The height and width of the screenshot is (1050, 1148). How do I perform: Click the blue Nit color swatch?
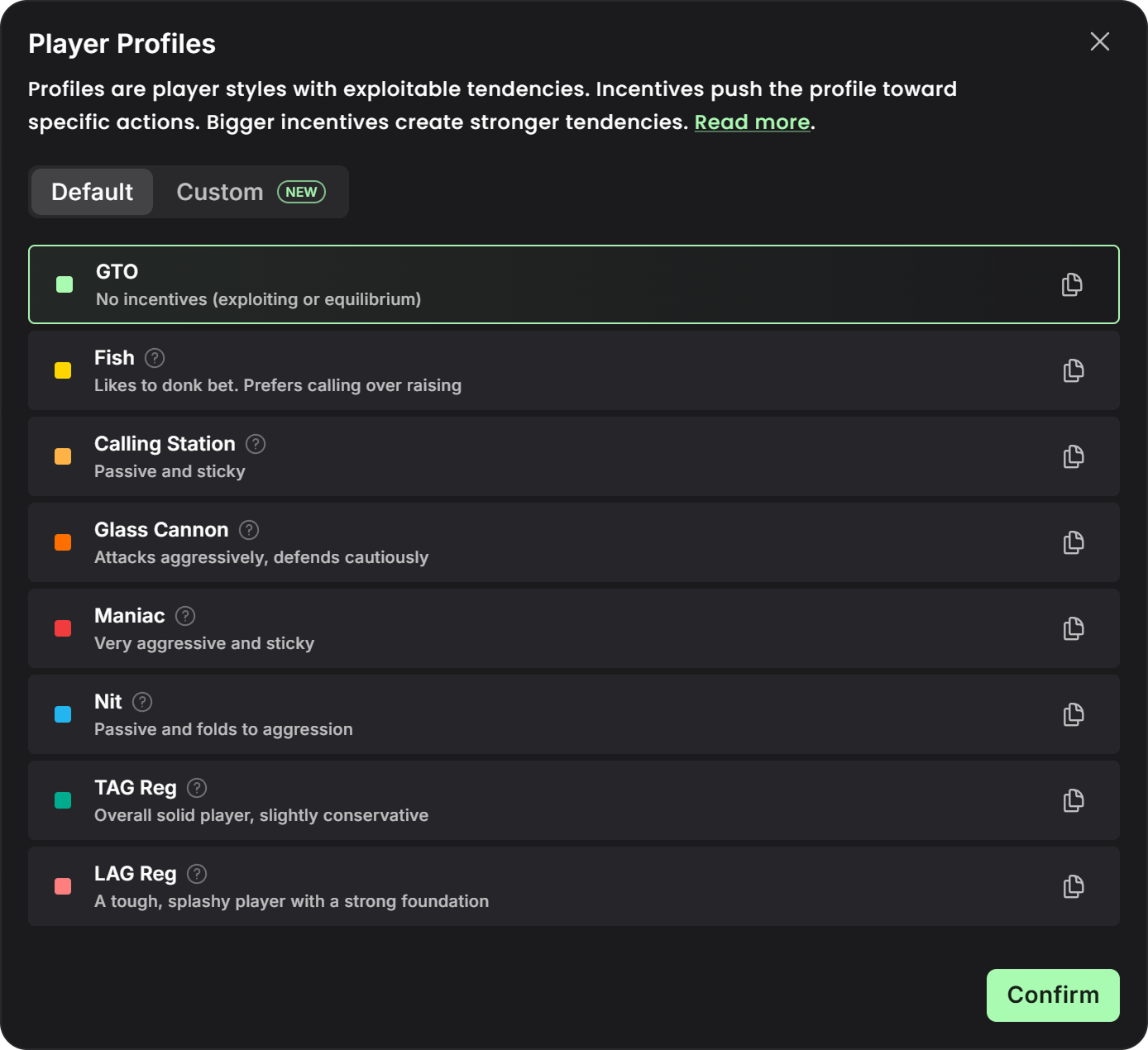pyautogui.click(x=63, y=714)
